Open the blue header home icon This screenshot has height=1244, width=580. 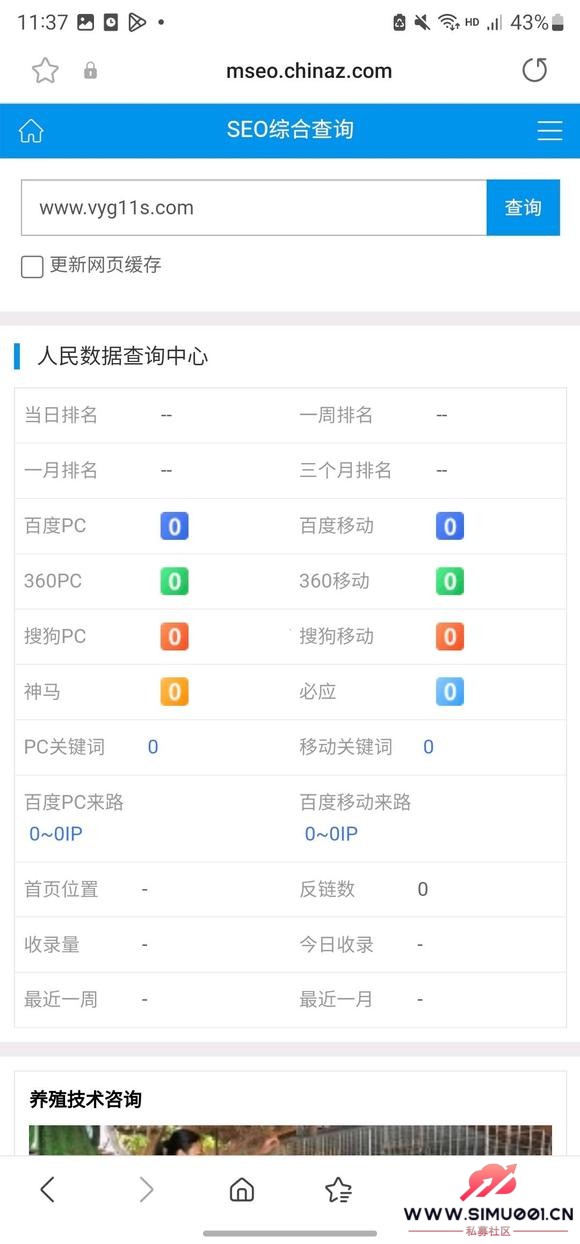31,130
